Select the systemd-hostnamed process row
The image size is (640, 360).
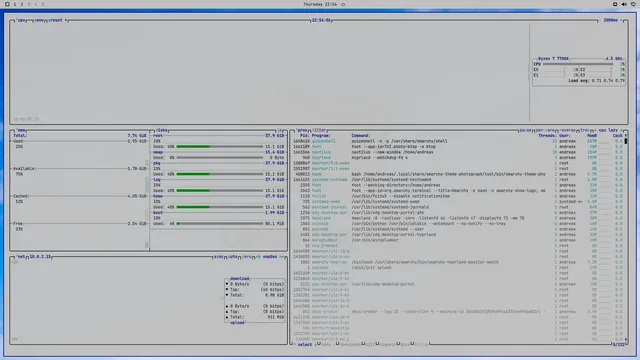tap(457, 180)
